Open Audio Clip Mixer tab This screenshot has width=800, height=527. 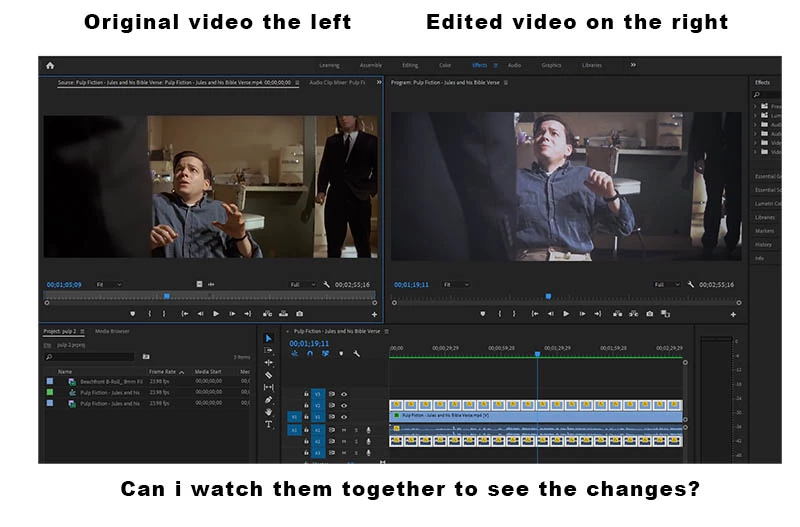337,82
